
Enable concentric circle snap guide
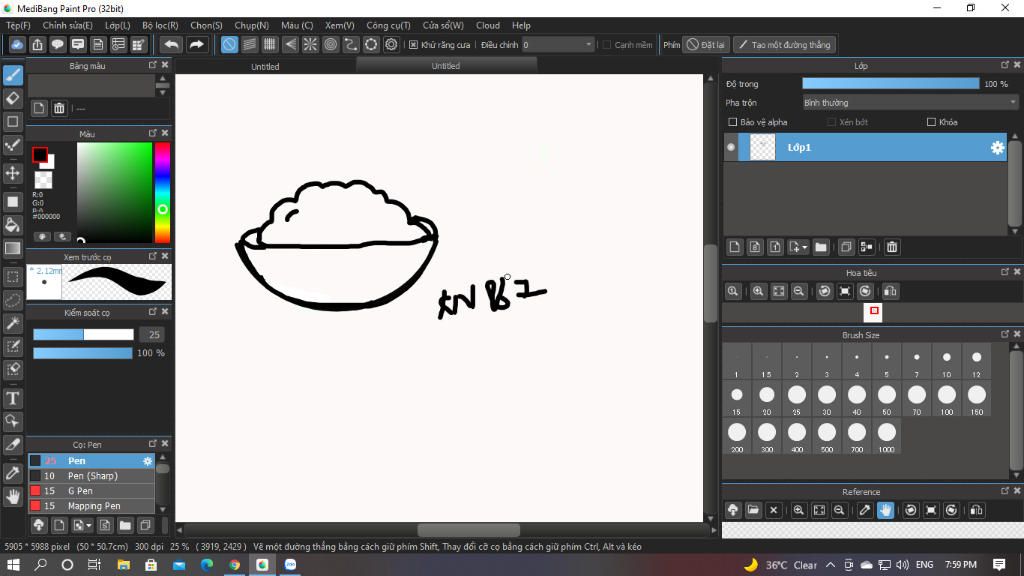tap(330, 44)
